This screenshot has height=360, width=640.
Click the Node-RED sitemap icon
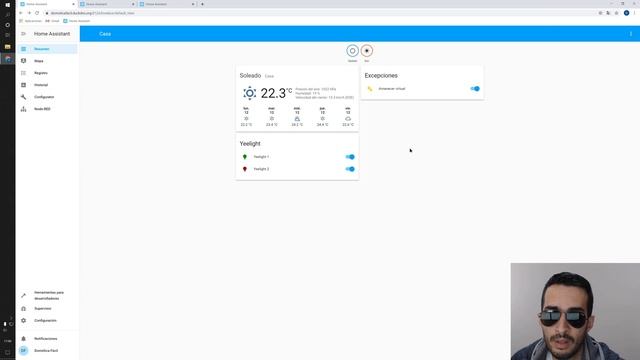coord(23,109)
